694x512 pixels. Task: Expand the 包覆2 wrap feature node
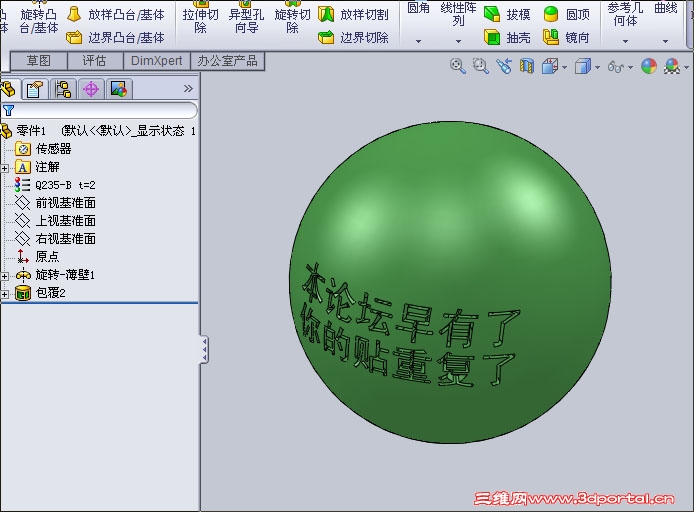click(4, 294)
